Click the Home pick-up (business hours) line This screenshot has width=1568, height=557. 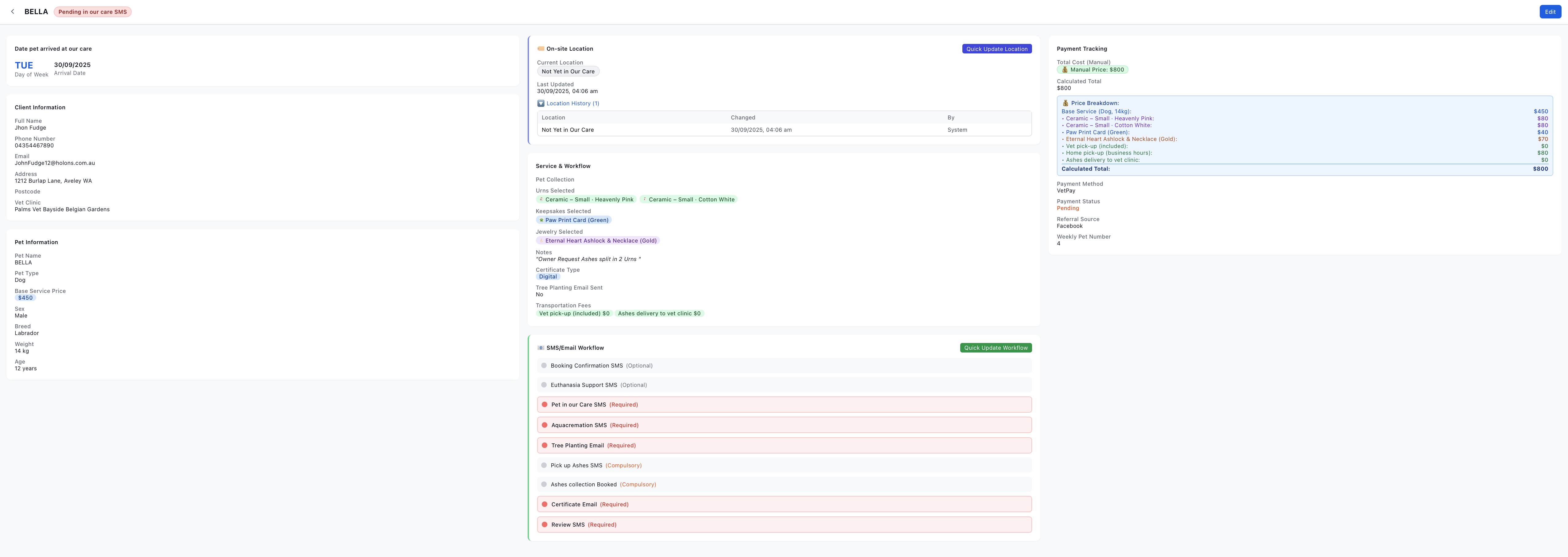[x=1304, y=154]
